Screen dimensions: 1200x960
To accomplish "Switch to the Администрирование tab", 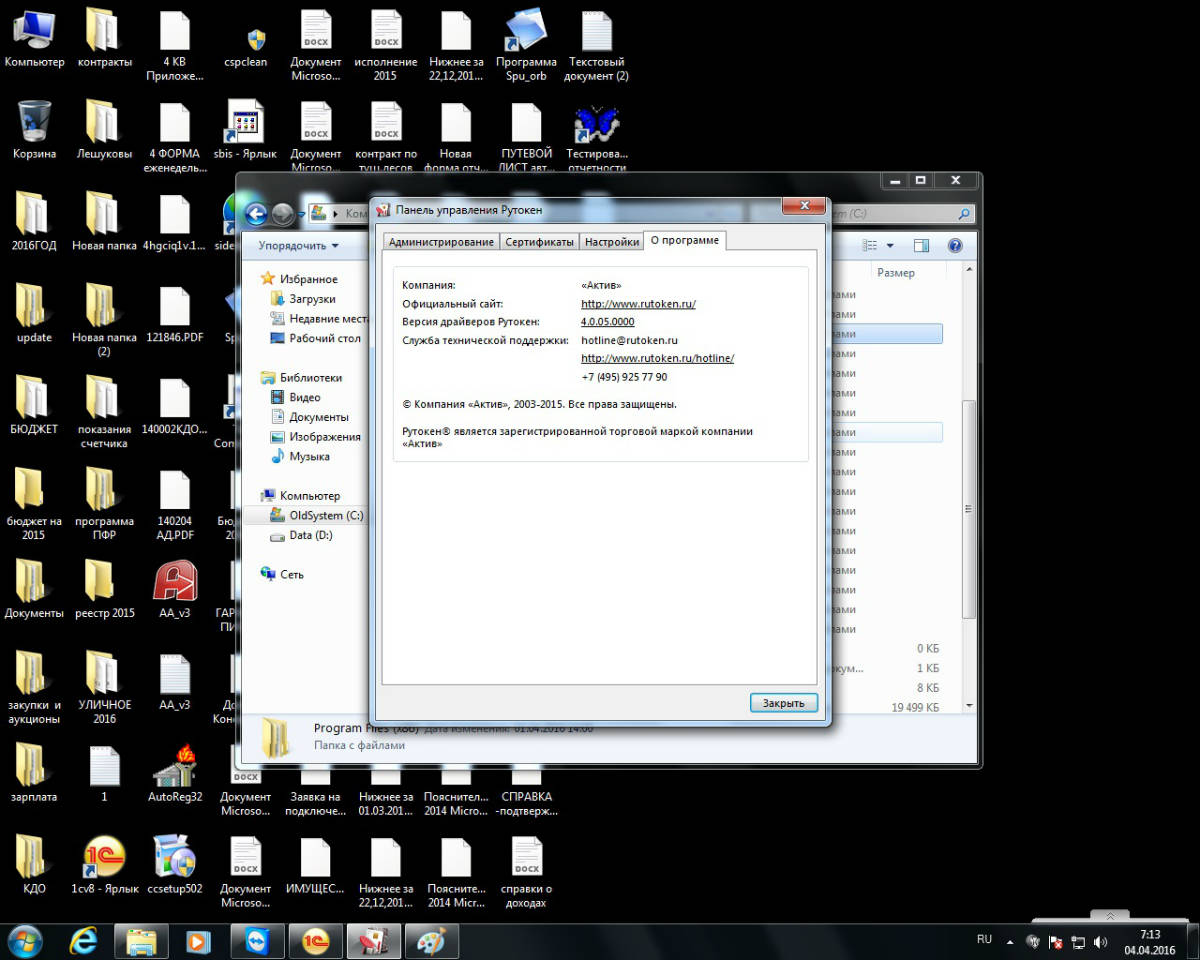I will pyautogui.click(x=440, y=242).
